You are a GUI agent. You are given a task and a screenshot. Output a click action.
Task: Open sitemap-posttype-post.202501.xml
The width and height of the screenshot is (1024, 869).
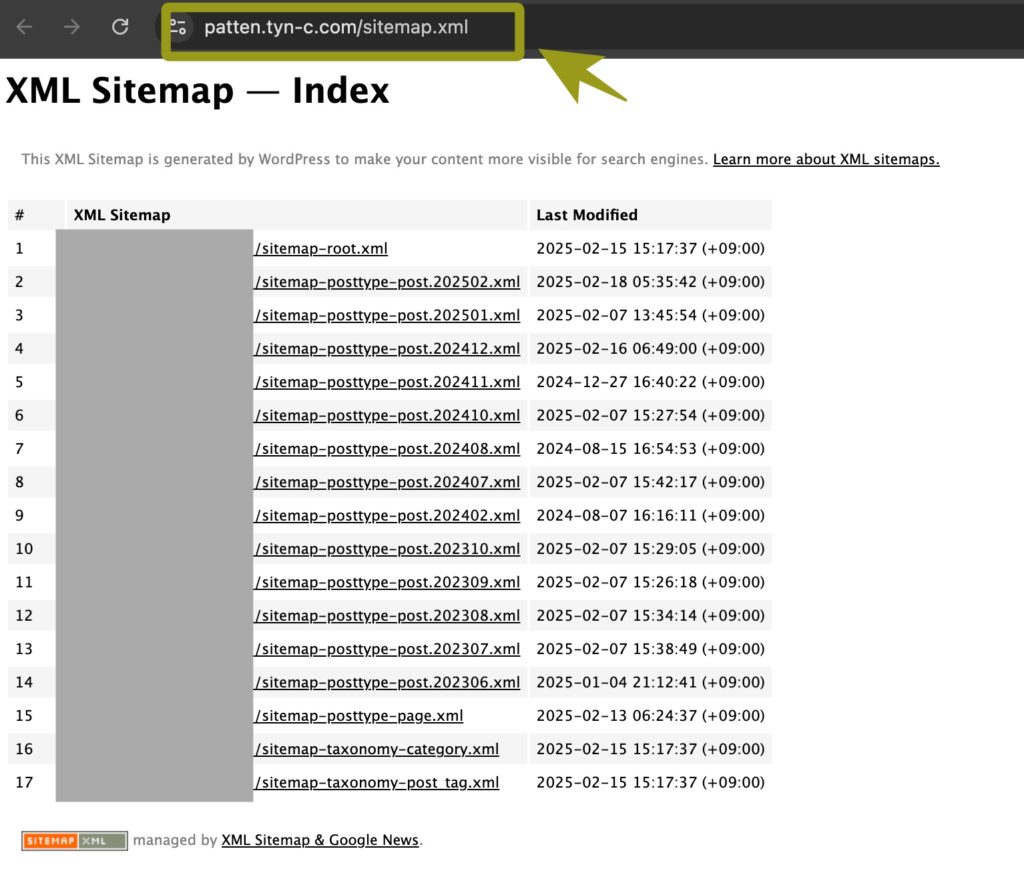coord(387,315)
